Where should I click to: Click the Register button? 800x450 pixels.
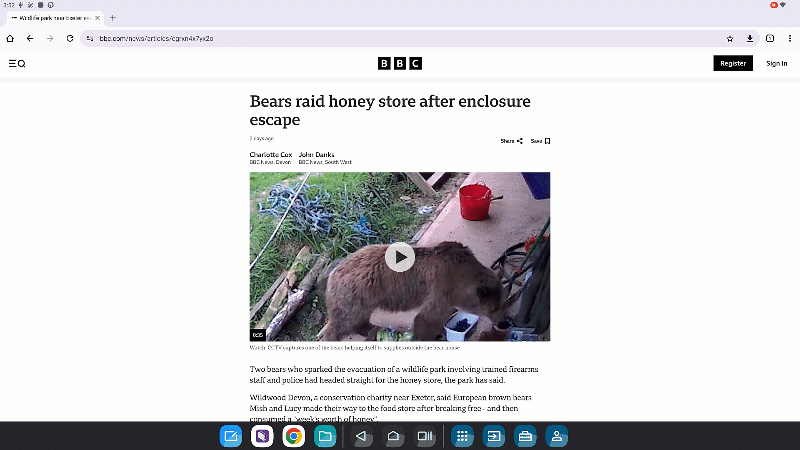(x=732, y=63)
